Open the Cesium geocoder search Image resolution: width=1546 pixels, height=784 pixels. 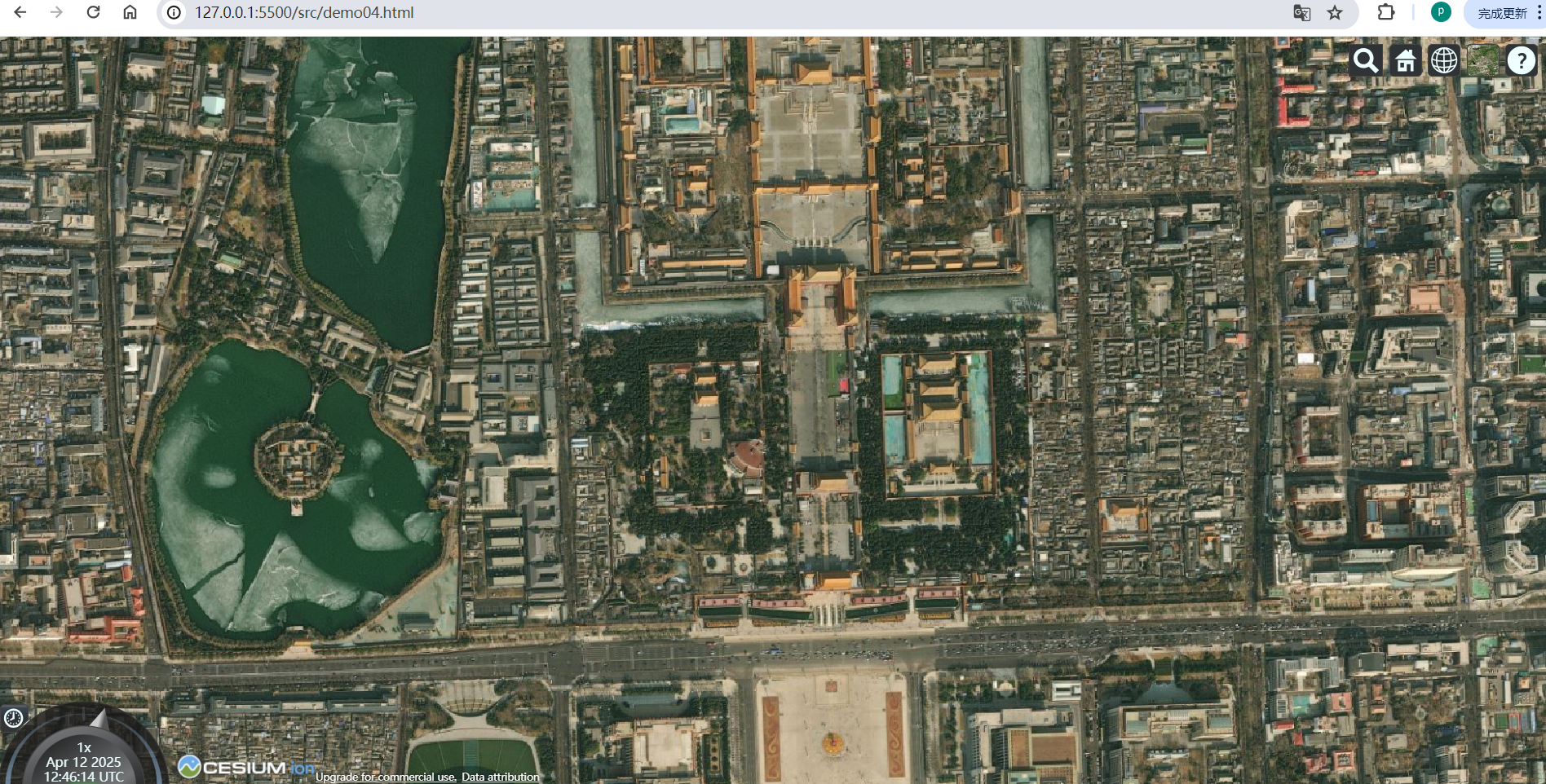coord(1366,60)
